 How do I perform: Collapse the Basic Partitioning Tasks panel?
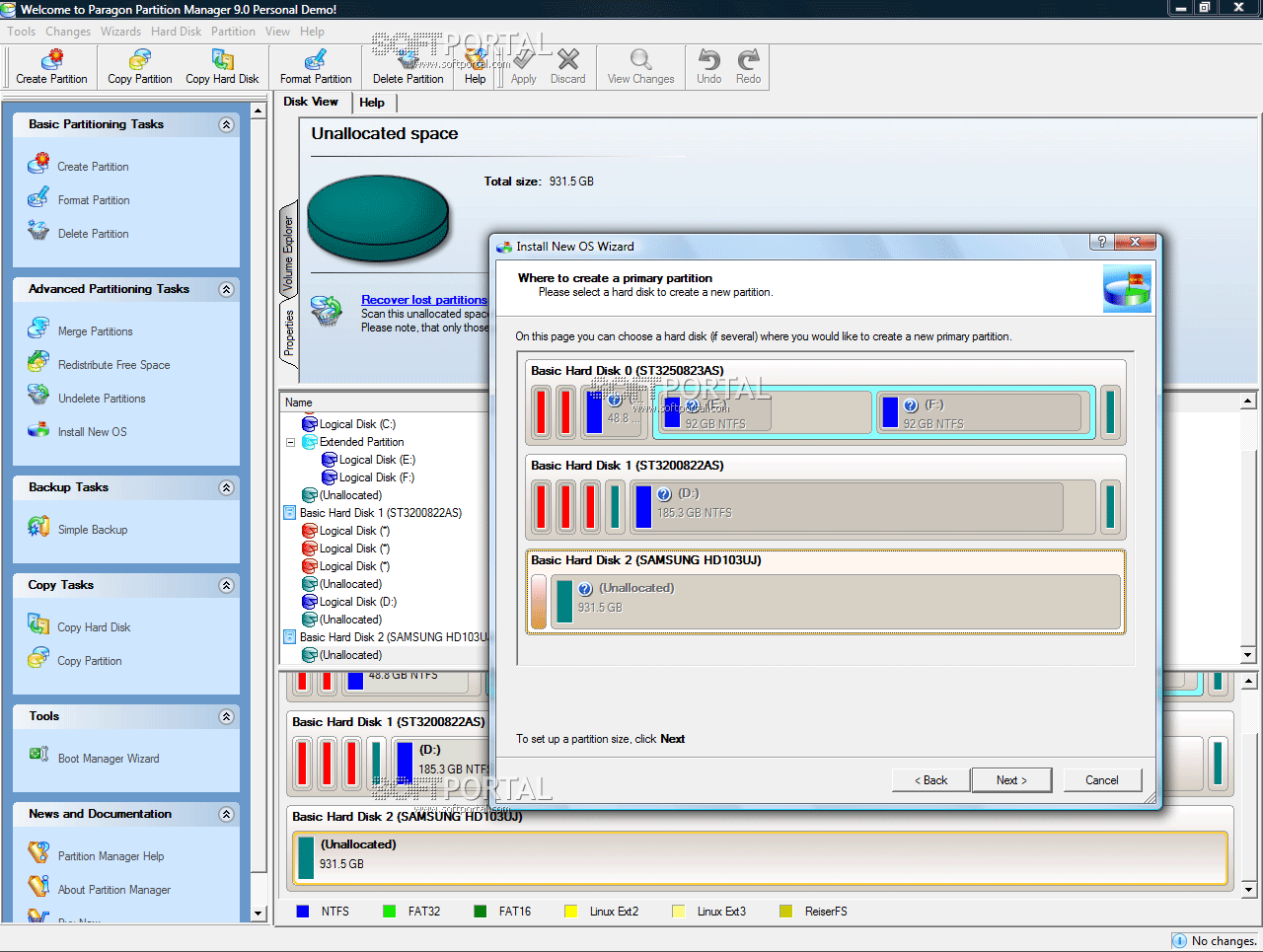coord(226,124)
